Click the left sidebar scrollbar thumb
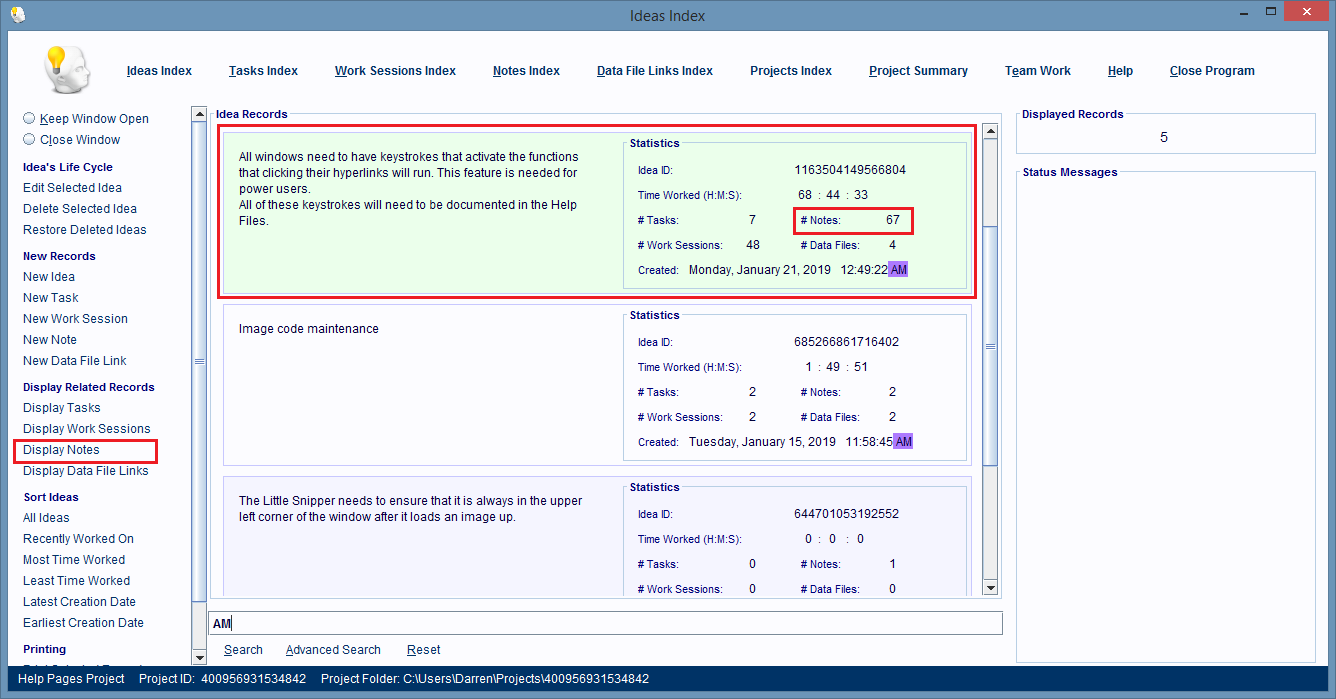 199,361
